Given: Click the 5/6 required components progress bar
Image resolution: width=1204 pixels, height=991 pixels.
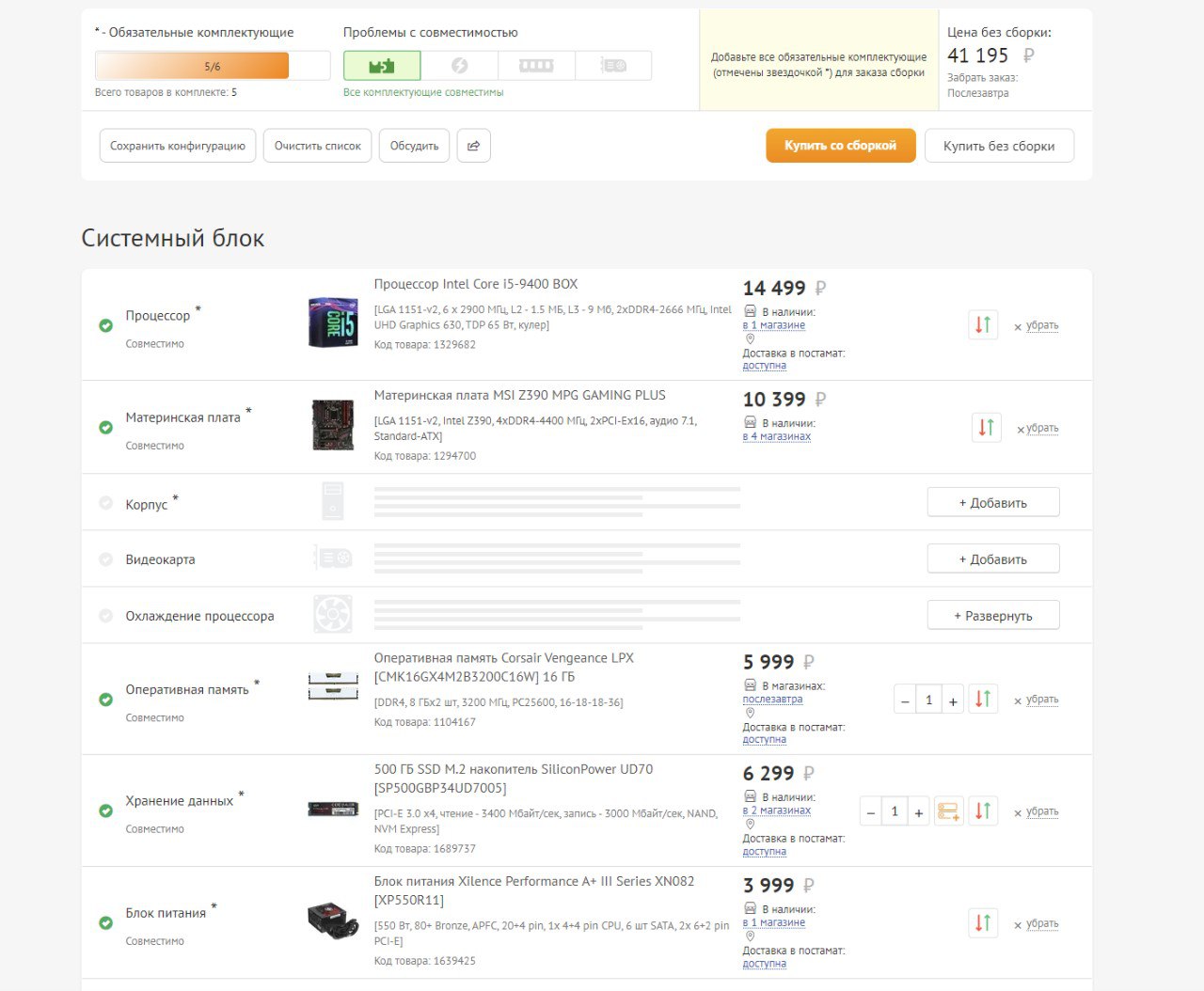Looking at the screenshot, I should click(x=213, y=66).
